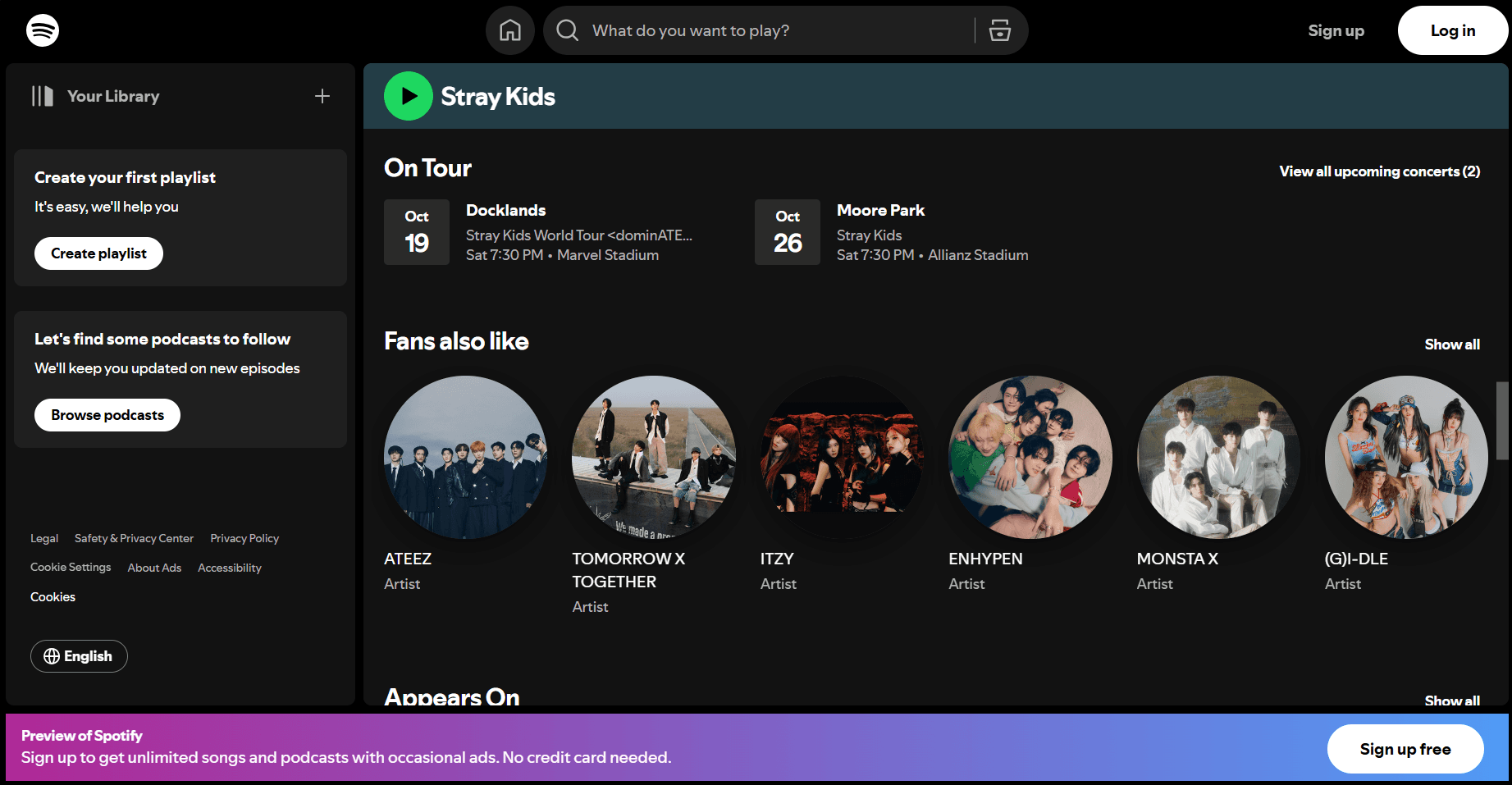Open View all upcoming concerts (2)

[x=1380, y=171]
